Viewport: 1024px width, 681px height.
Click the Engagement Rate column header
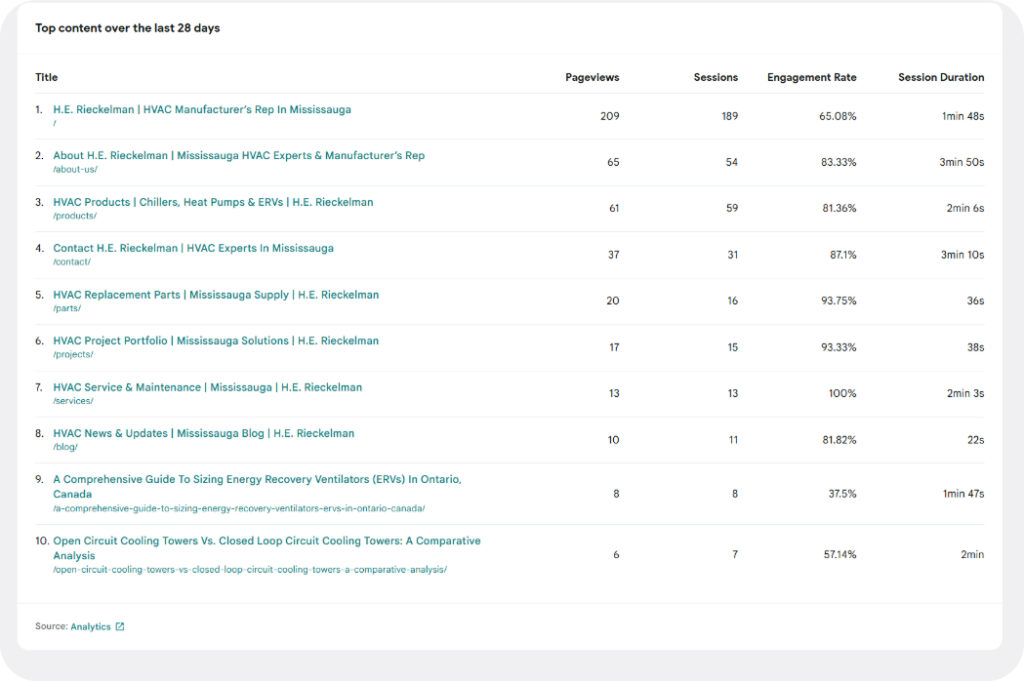tap(811, 77)
